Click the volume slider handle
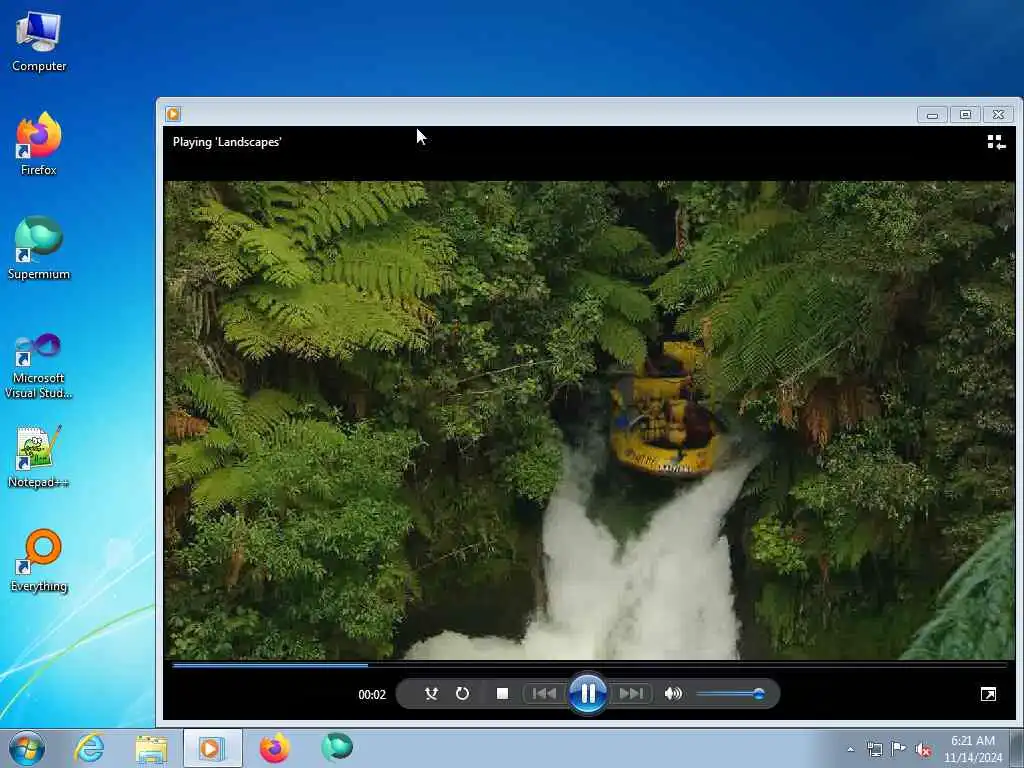 [759, 694]
